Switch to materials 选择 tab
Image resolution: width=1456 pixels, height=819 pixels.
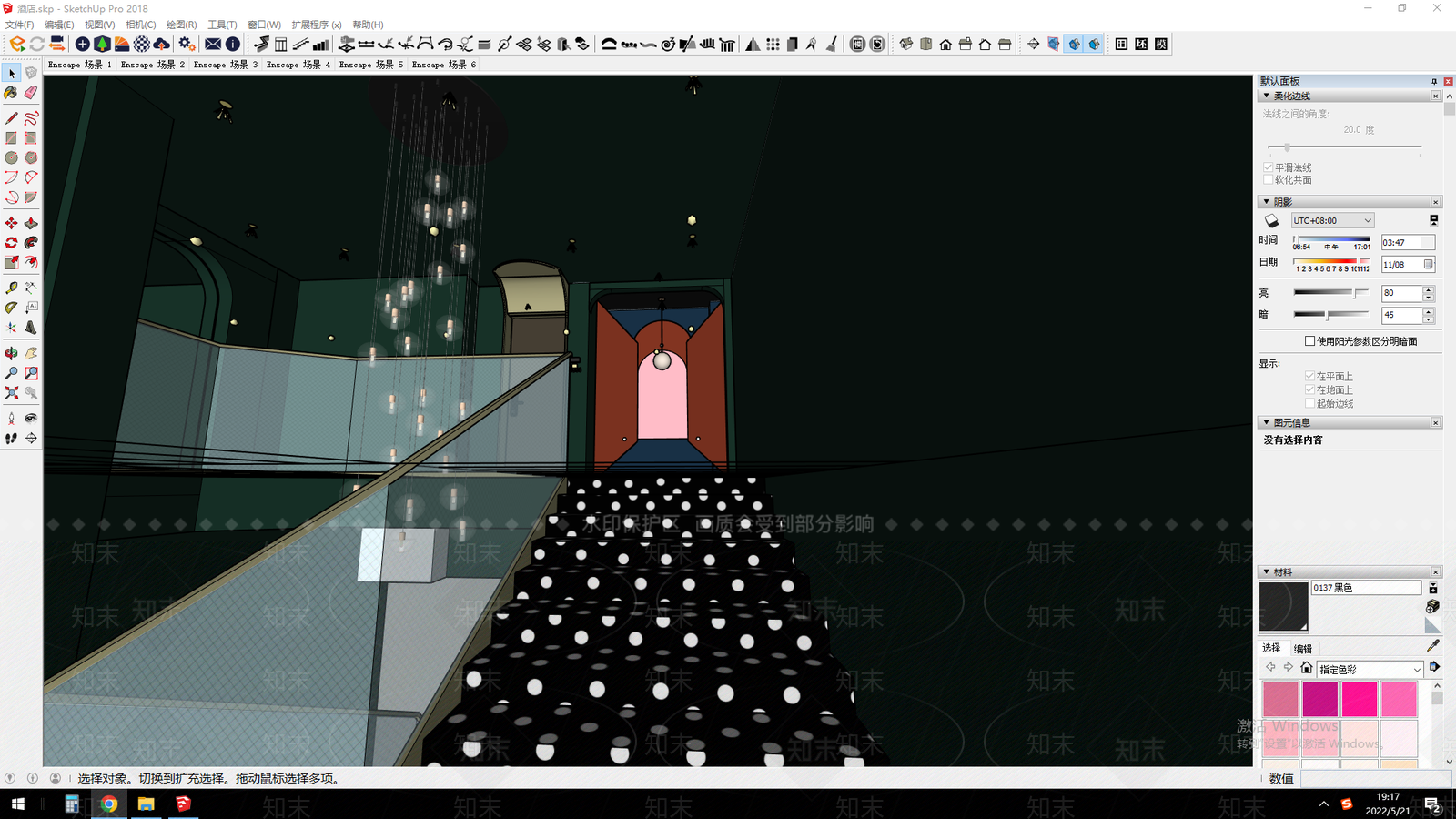[1271, 648]
